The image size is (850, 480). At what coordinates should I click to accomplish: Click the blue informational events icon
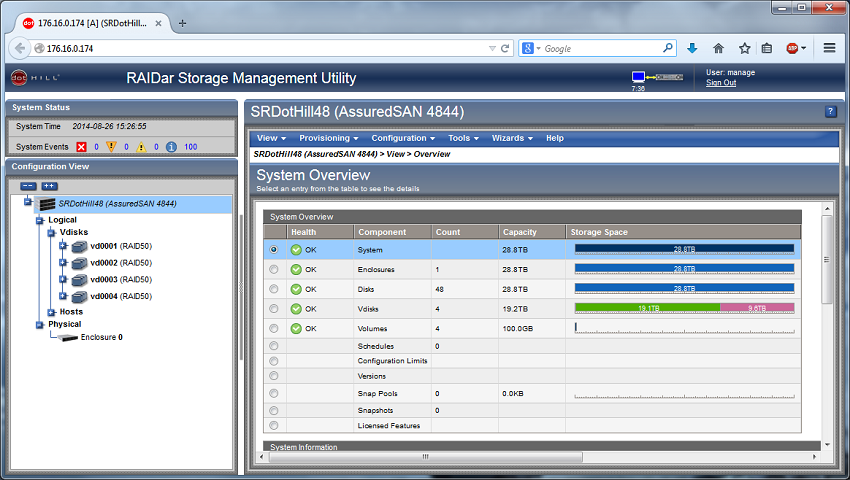(171, 146)
